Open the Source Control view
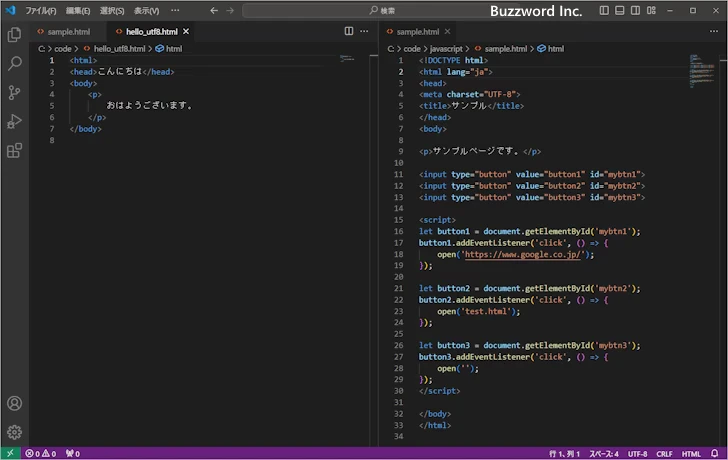This screenshot has width=728, height=460. coord(14,92)
